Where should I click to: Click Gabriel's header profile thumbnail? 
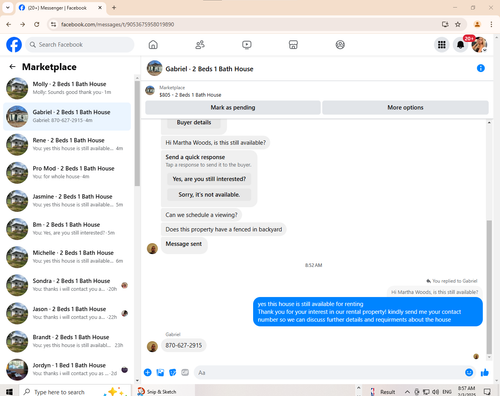(154, 68)
